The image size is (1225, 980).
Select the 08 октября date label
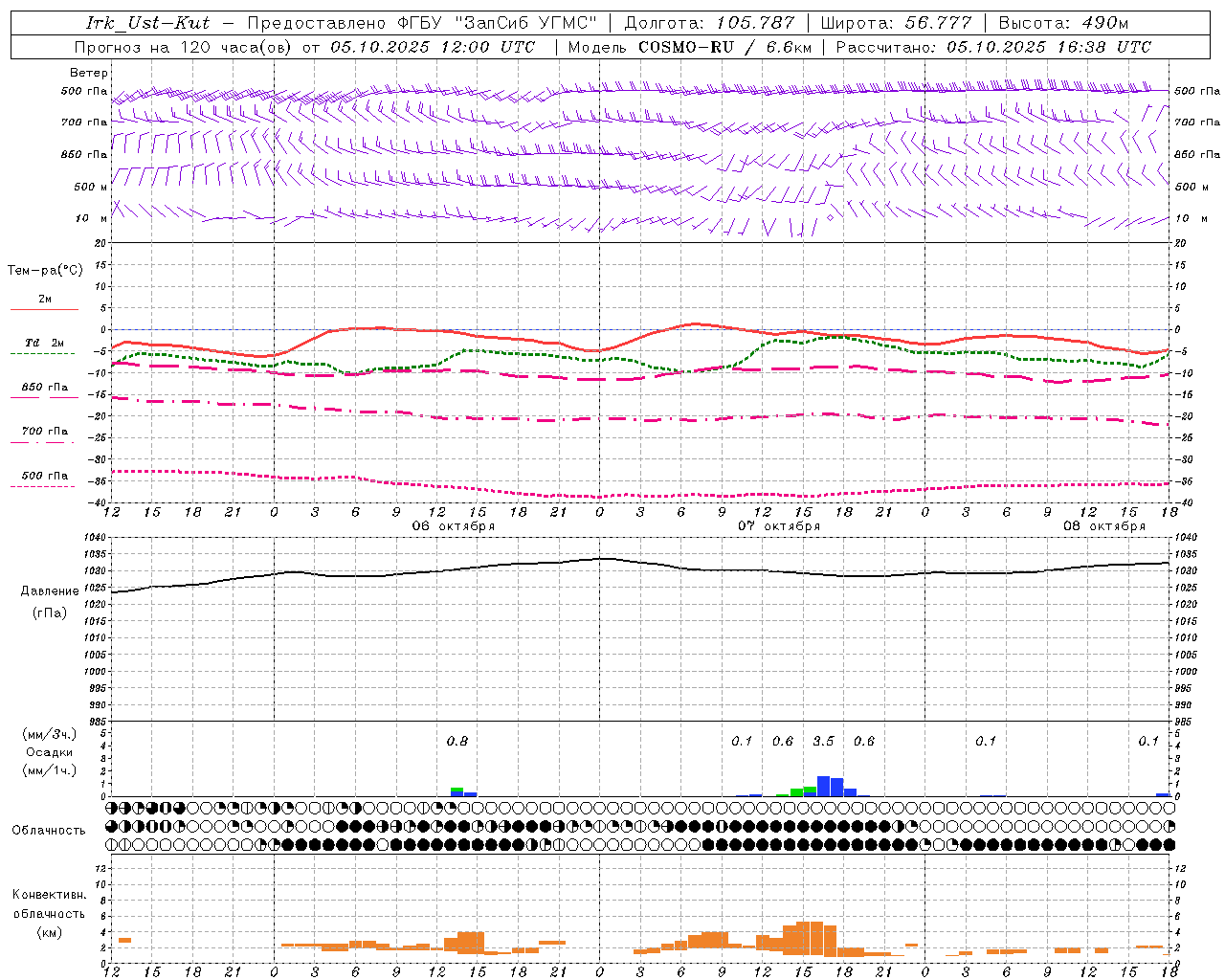click(x=1104, y=526)
